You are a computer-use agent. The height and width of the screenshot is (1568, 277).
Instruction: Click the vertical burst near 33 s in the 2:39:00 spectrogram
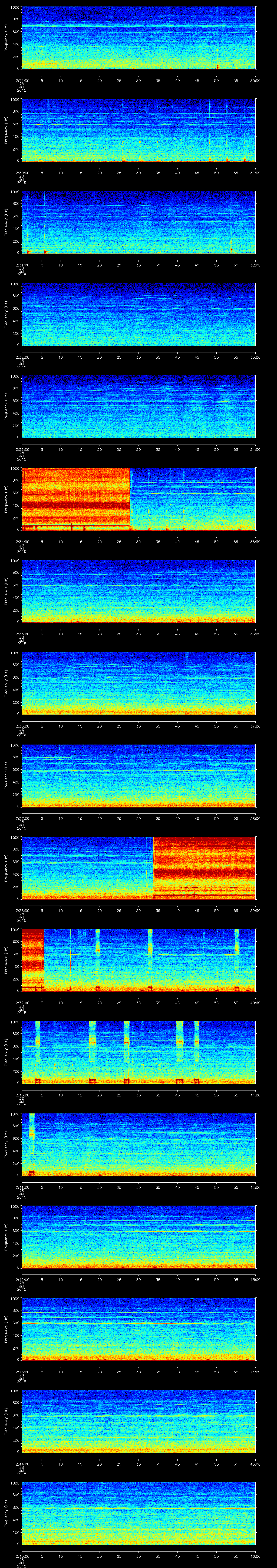click(150, 959)
